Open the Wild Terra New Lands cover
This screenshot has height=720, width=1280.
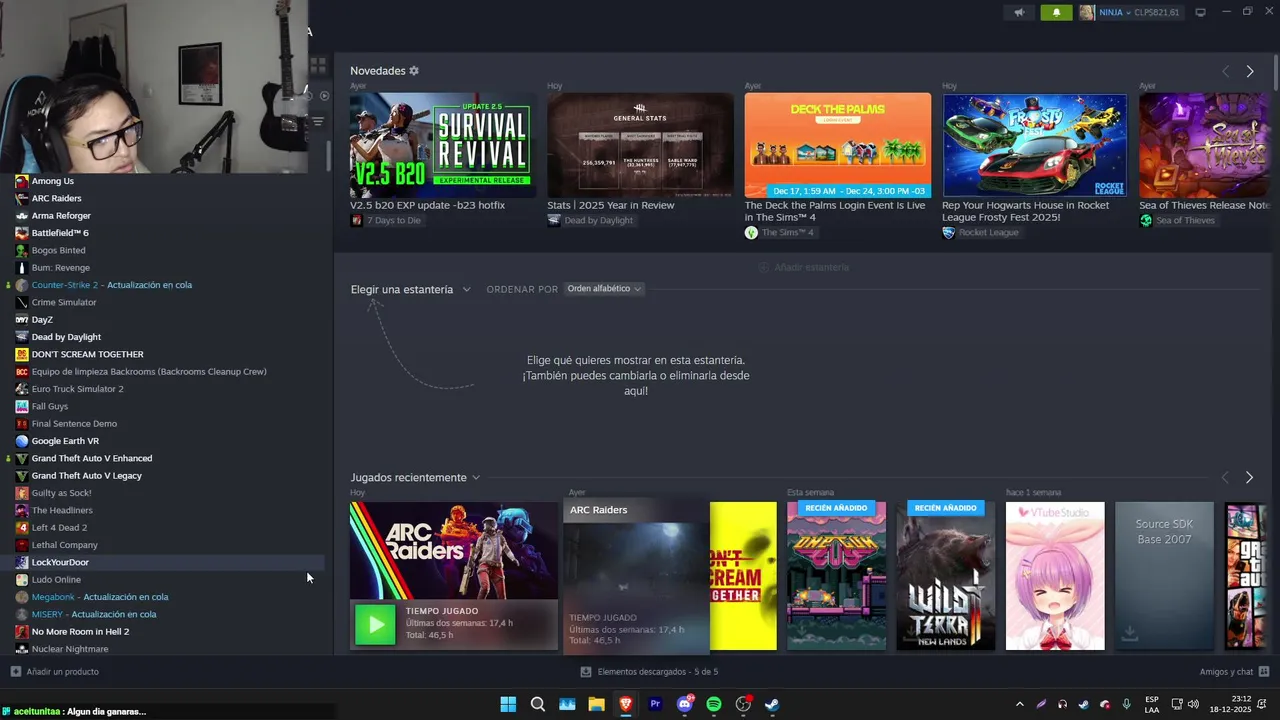(x=945, y=576)
